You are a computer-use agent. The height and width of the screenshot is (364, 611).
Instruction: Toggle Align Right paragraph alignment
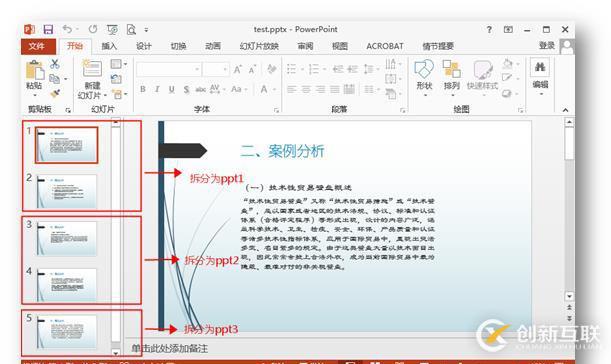(321, 90)
